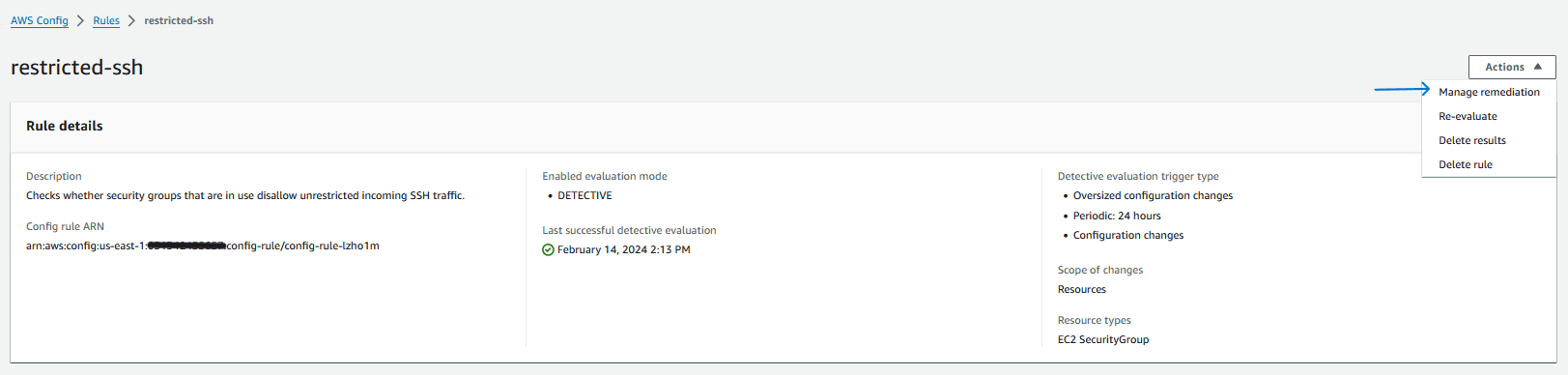This screenshot has width=1568, height=375.
Task: Select Manage remediation from menu
Action: 1489,92
